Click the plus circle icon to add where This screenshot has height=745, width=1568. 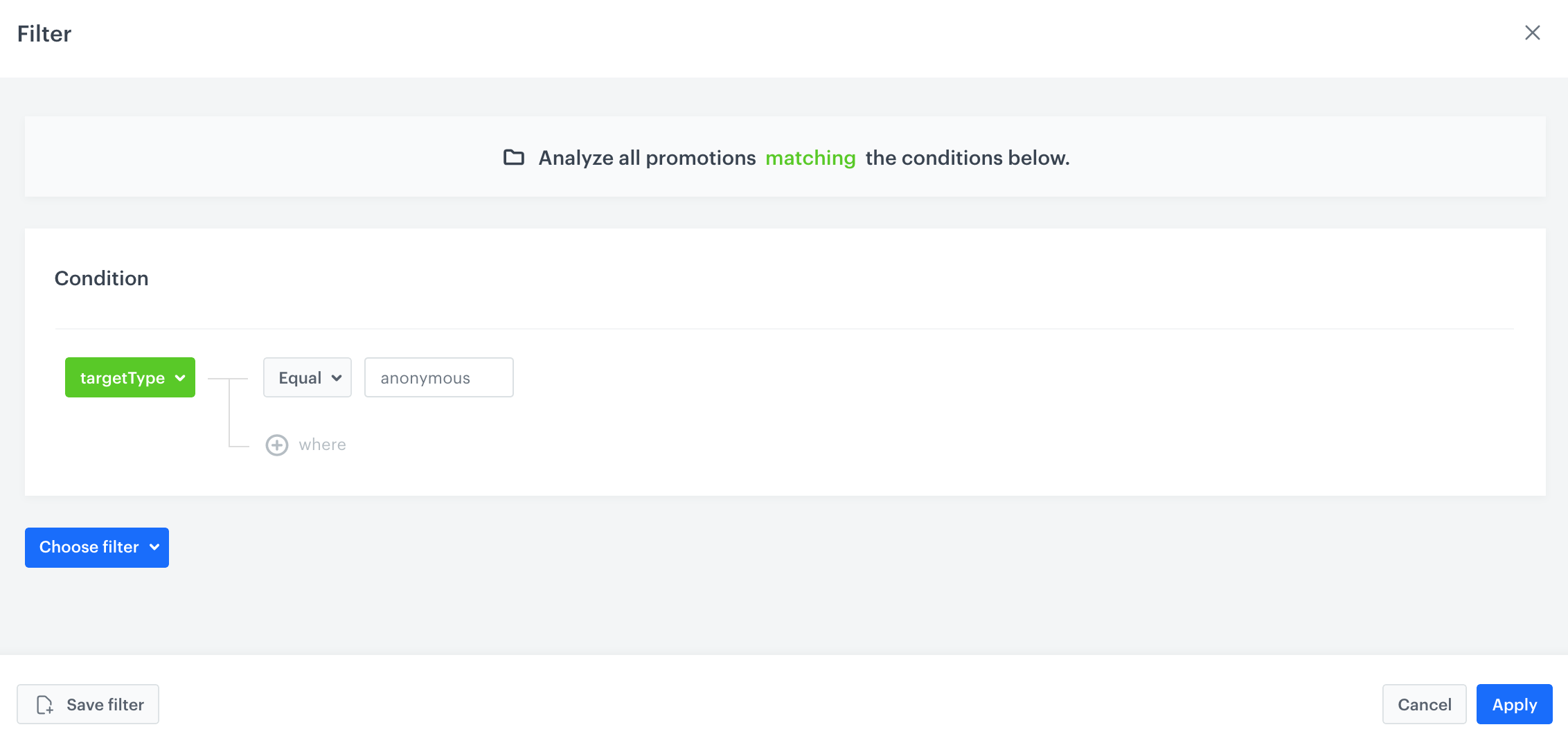coord(277,445)
